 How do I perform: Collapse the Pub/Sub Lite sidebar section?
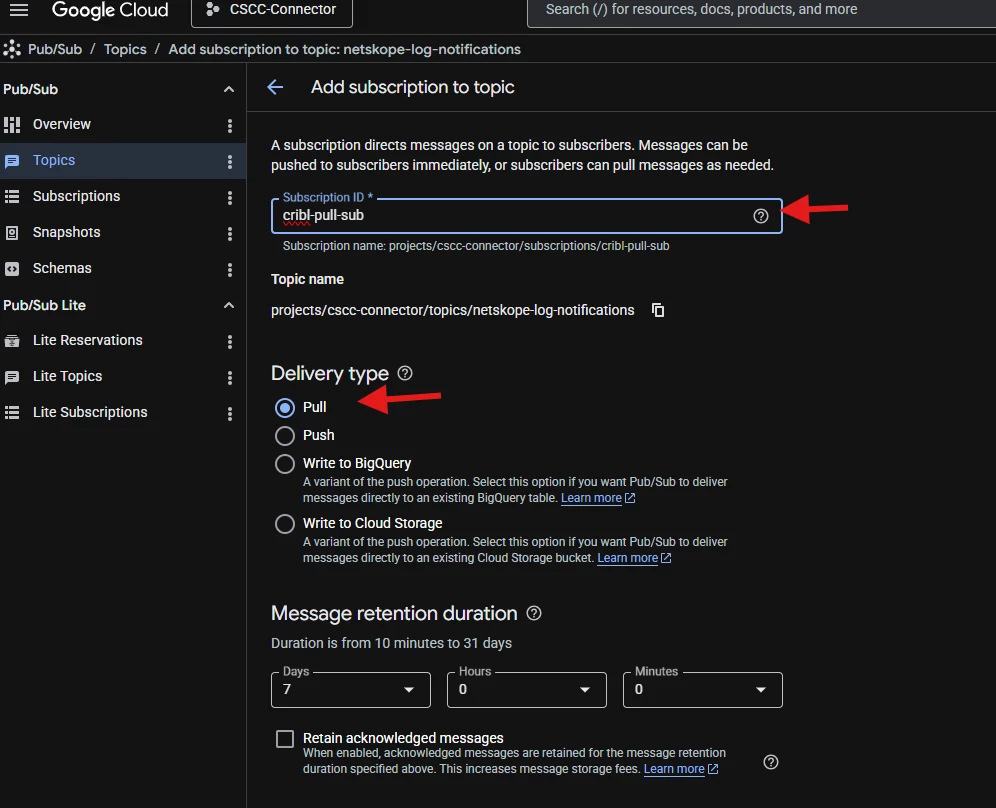tap(229, 306)
